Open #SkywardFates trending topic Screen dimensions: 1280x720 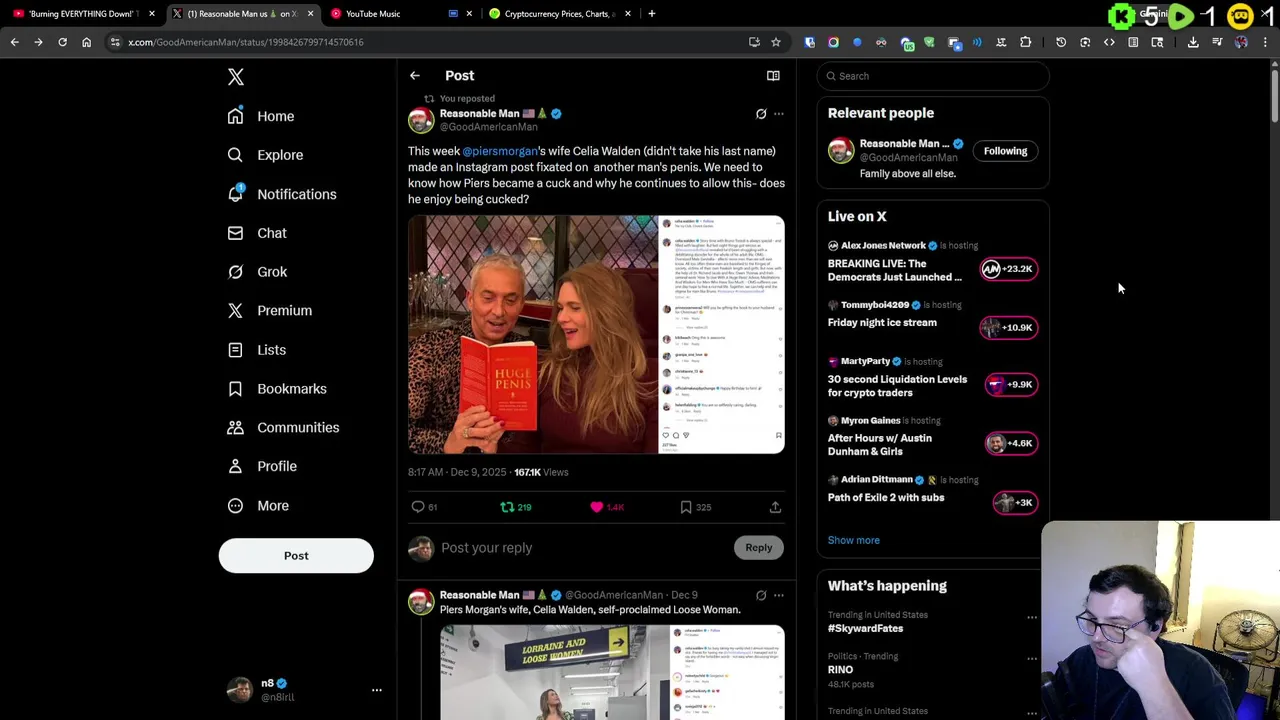pyautogui.click(x=866, y=628)
